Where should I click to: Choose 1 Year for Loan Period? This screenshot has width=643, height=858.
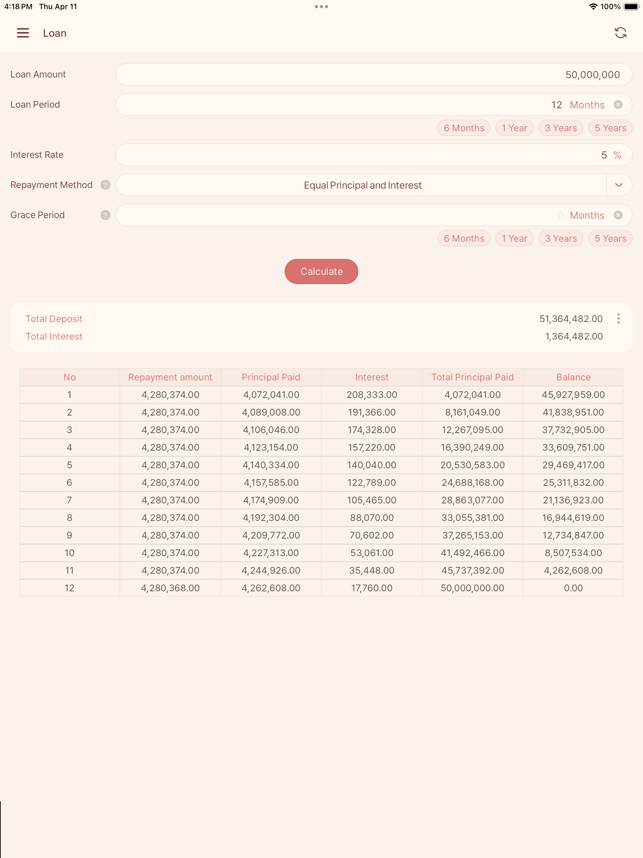[514, 128]
